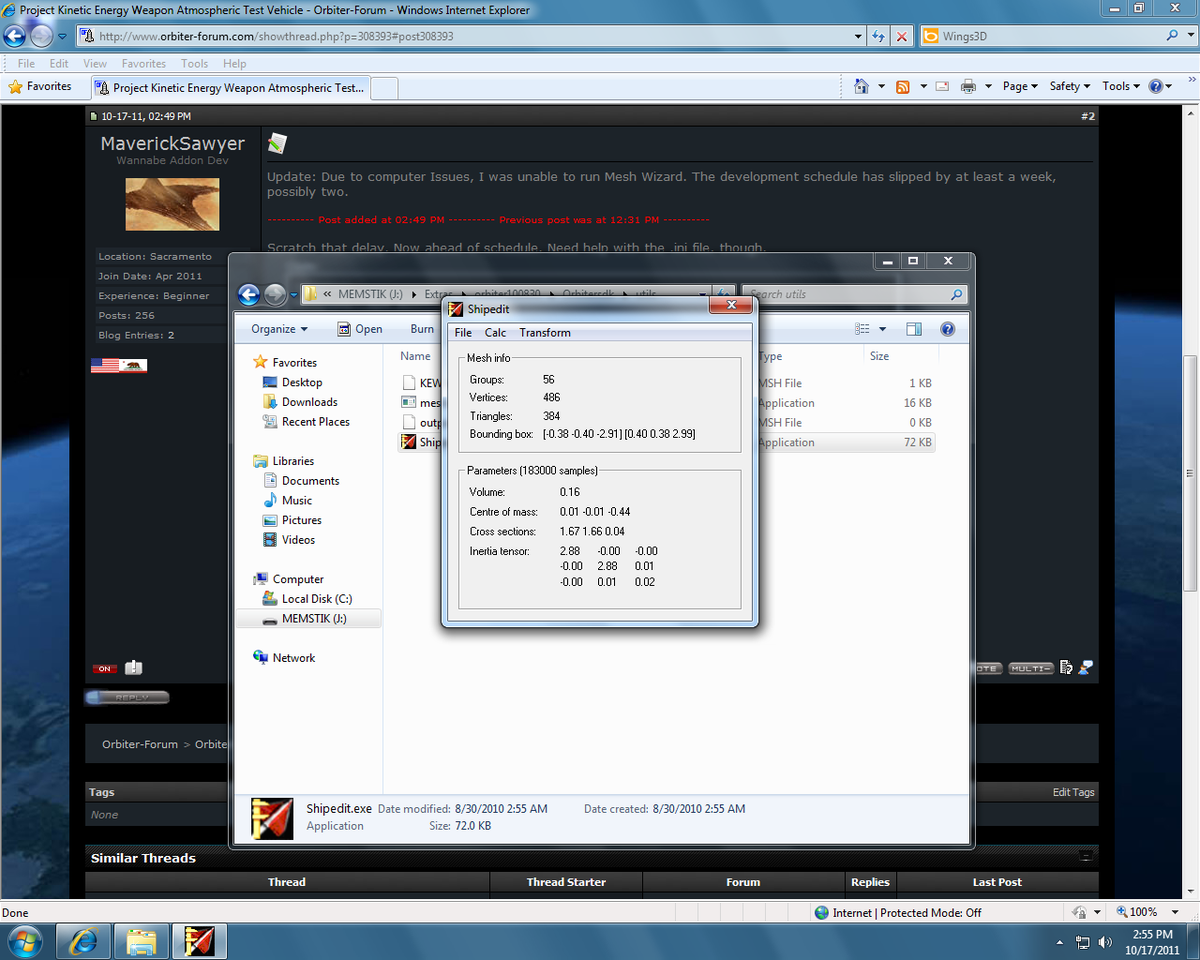Click the Project Kinetic Energy Weapon browser tab
This screenshot has height=960, width=1200.
point(230,88)
